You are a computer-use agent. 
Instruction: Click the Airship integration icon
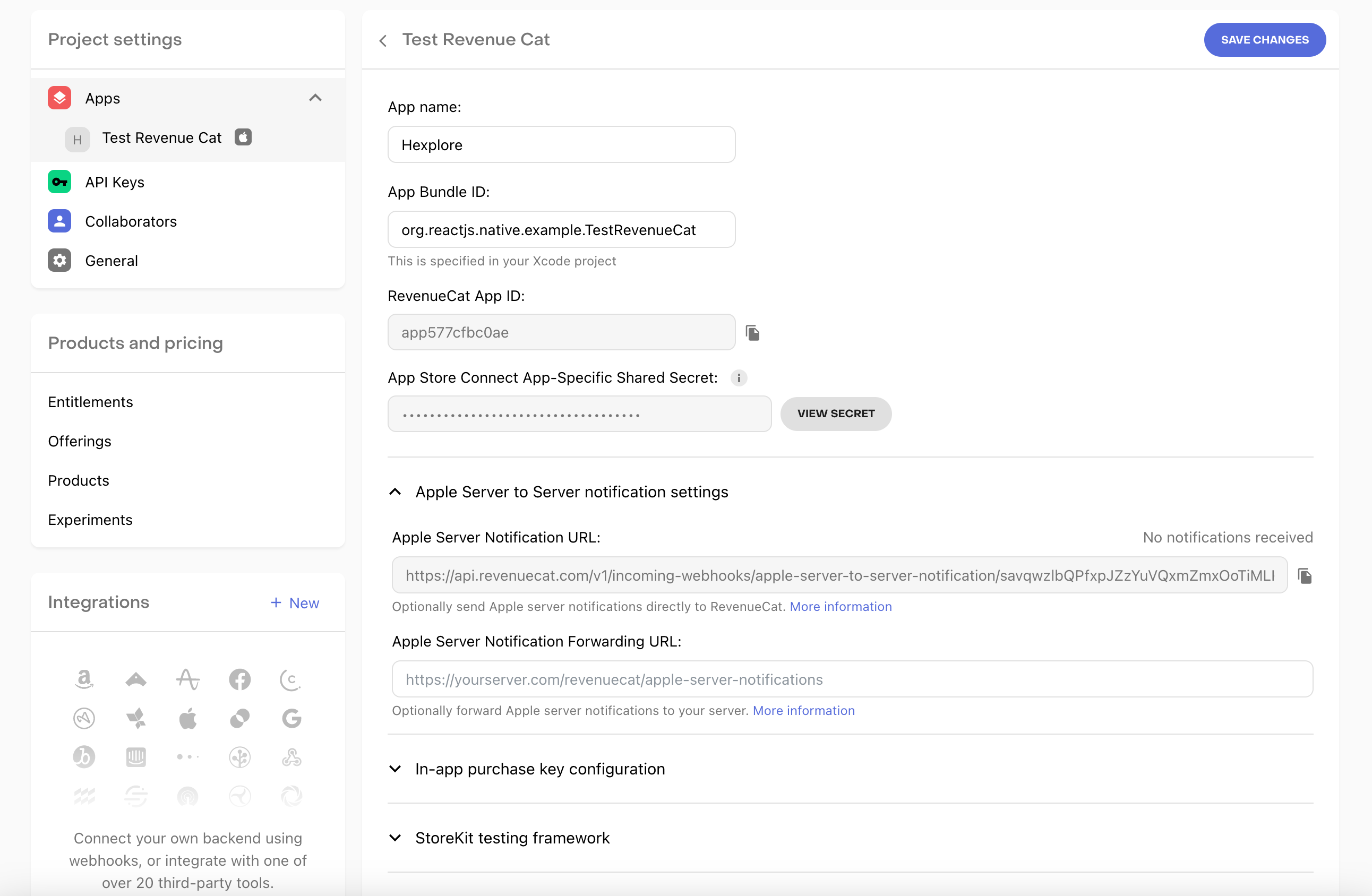tap(136, 679)
